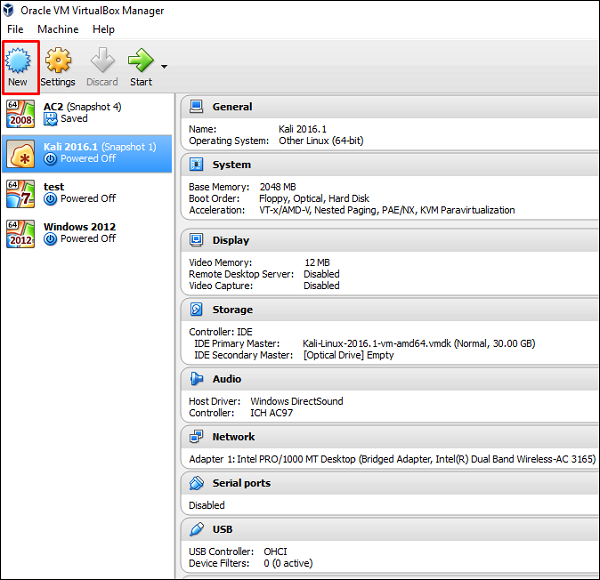The image size is (600, 580).
Task: Click the Storage section disk icon
Action: click(196, 310)
